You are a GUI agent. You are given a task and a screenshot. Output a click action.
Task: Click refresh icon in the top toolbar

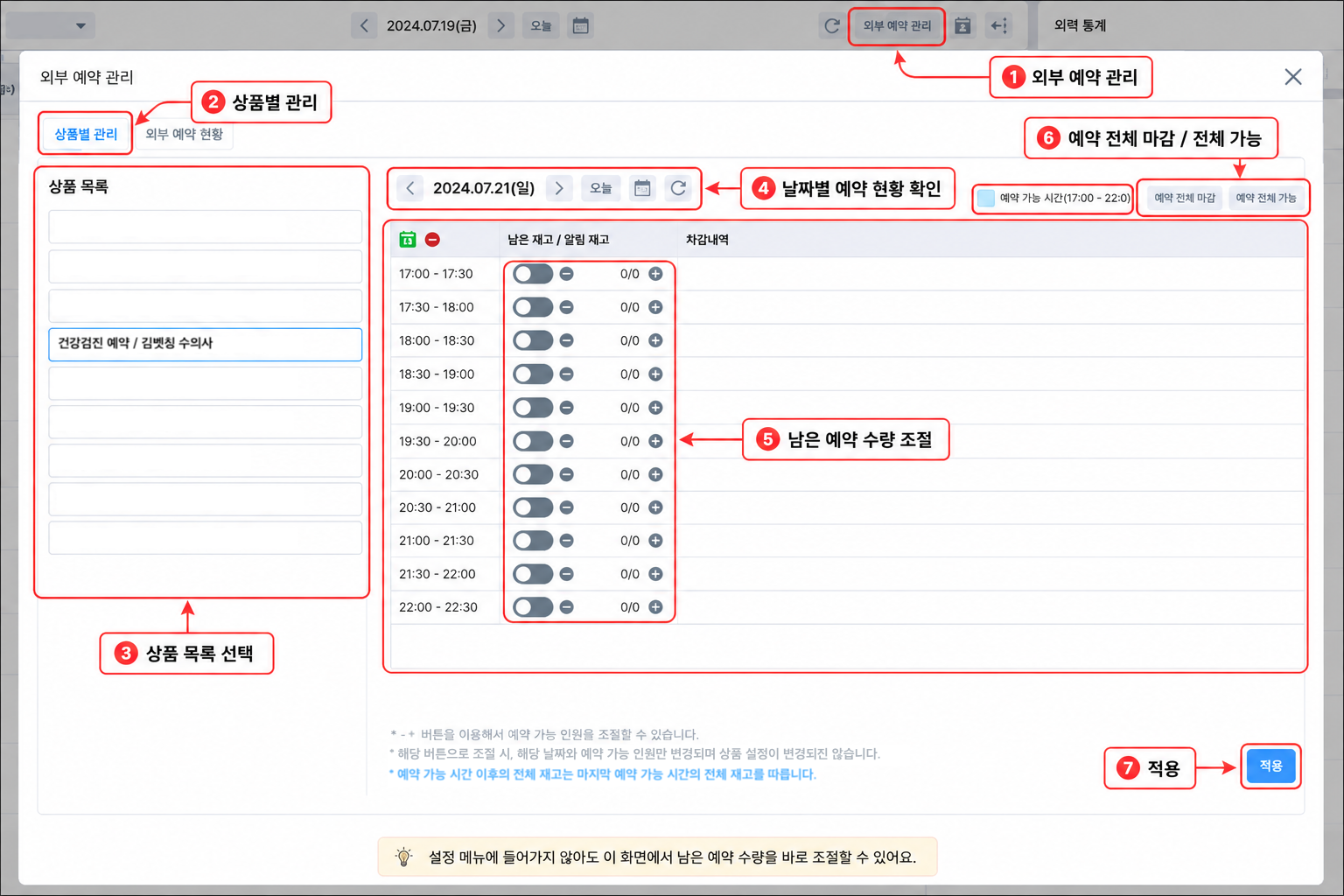click(832, 25)
